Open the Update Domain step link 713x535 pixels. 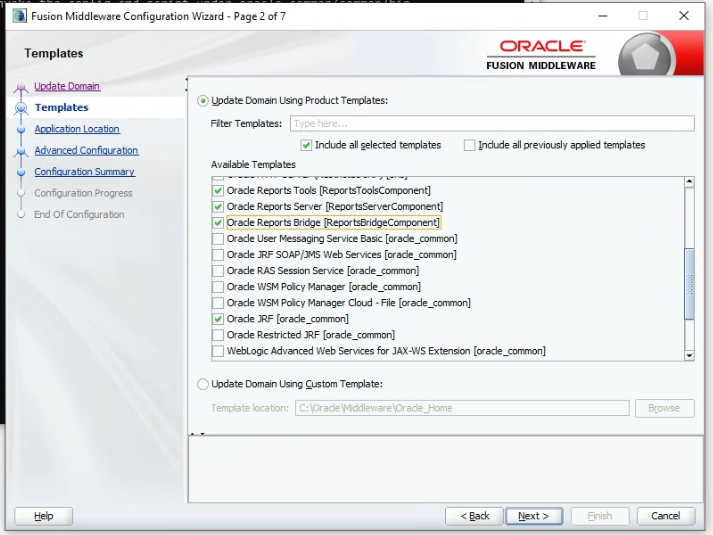[x=67, y=86]
